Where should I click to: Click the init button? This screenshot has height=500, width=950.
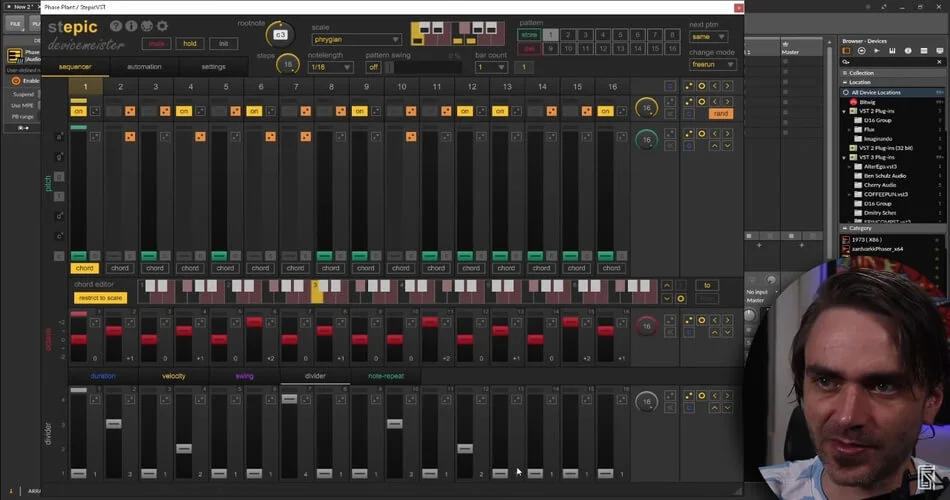[x=224, y=44]
